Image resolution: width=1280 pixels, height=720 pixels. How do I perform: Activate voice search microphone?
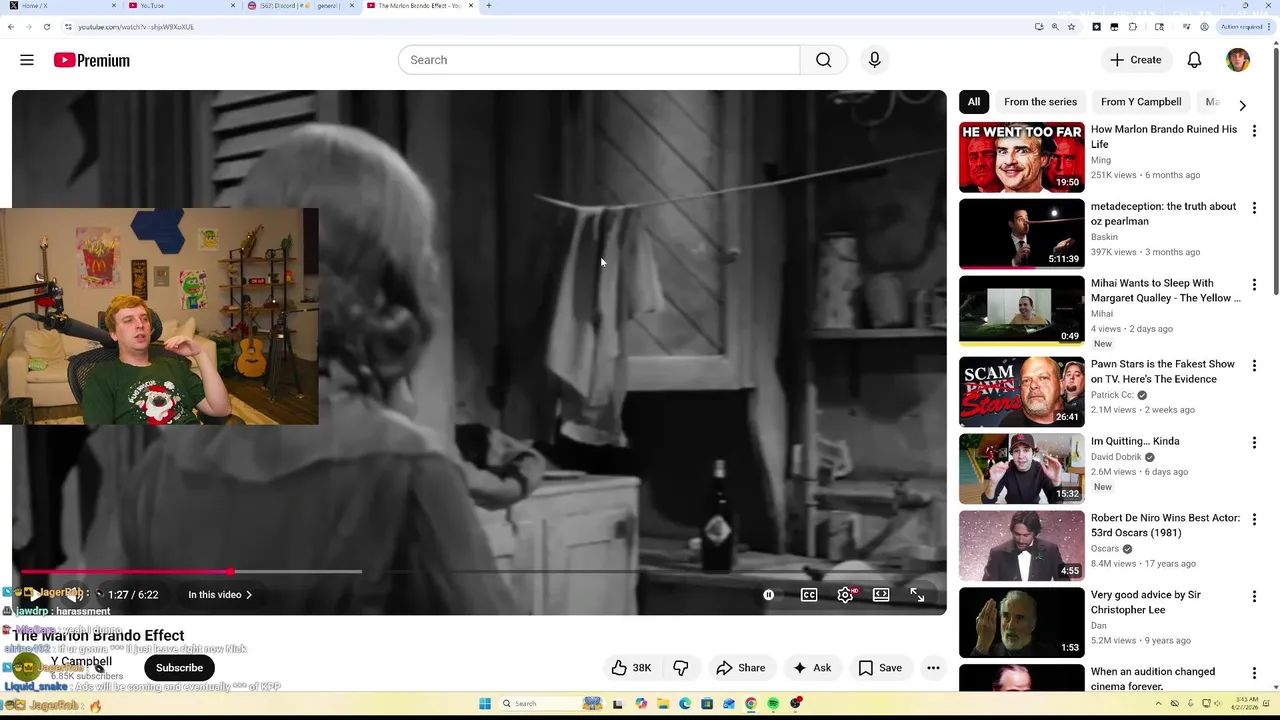pos(874,60)
